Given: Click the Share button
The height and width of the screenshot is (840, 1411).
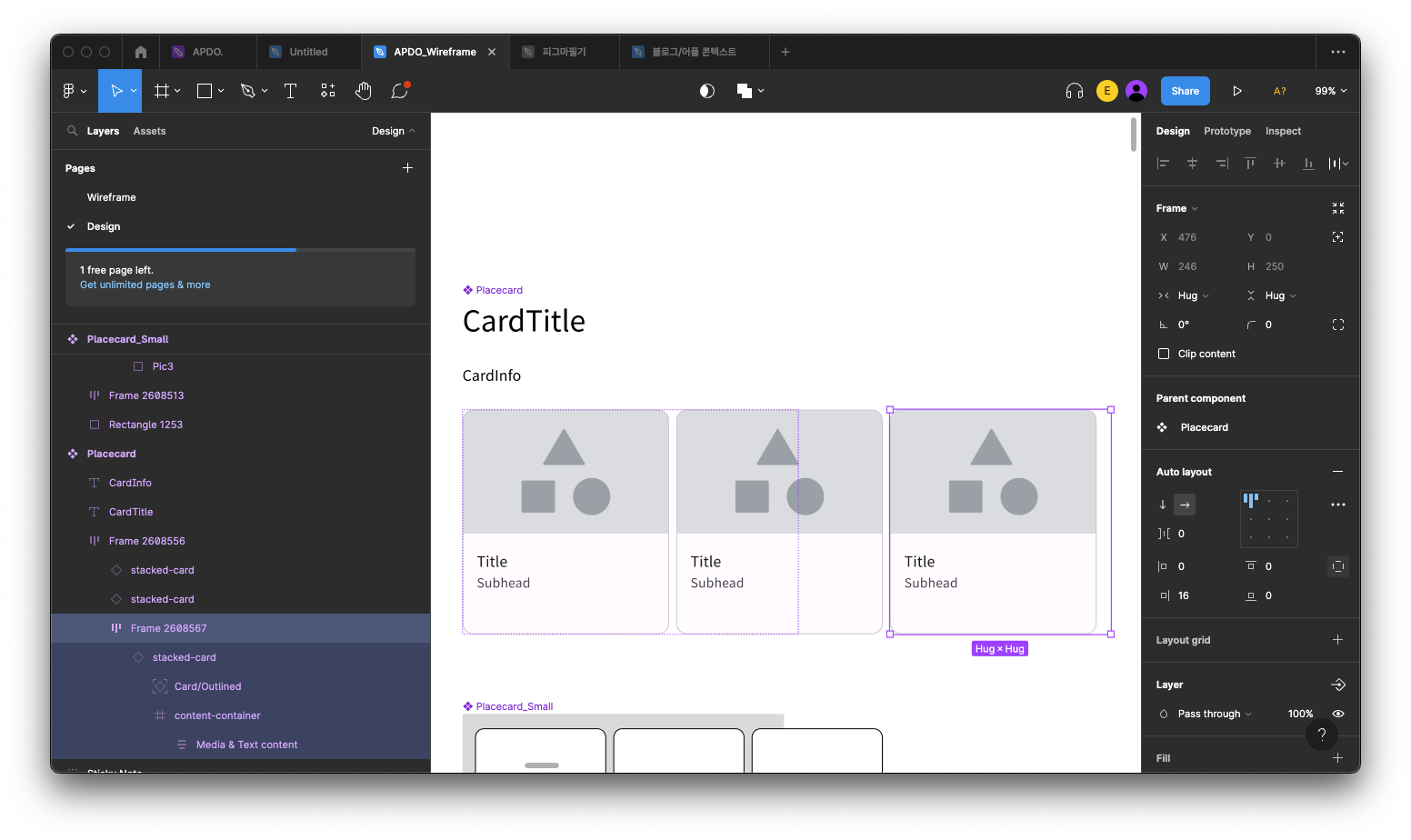Looking at the screenshot, I should click(x=1186, y=91).
